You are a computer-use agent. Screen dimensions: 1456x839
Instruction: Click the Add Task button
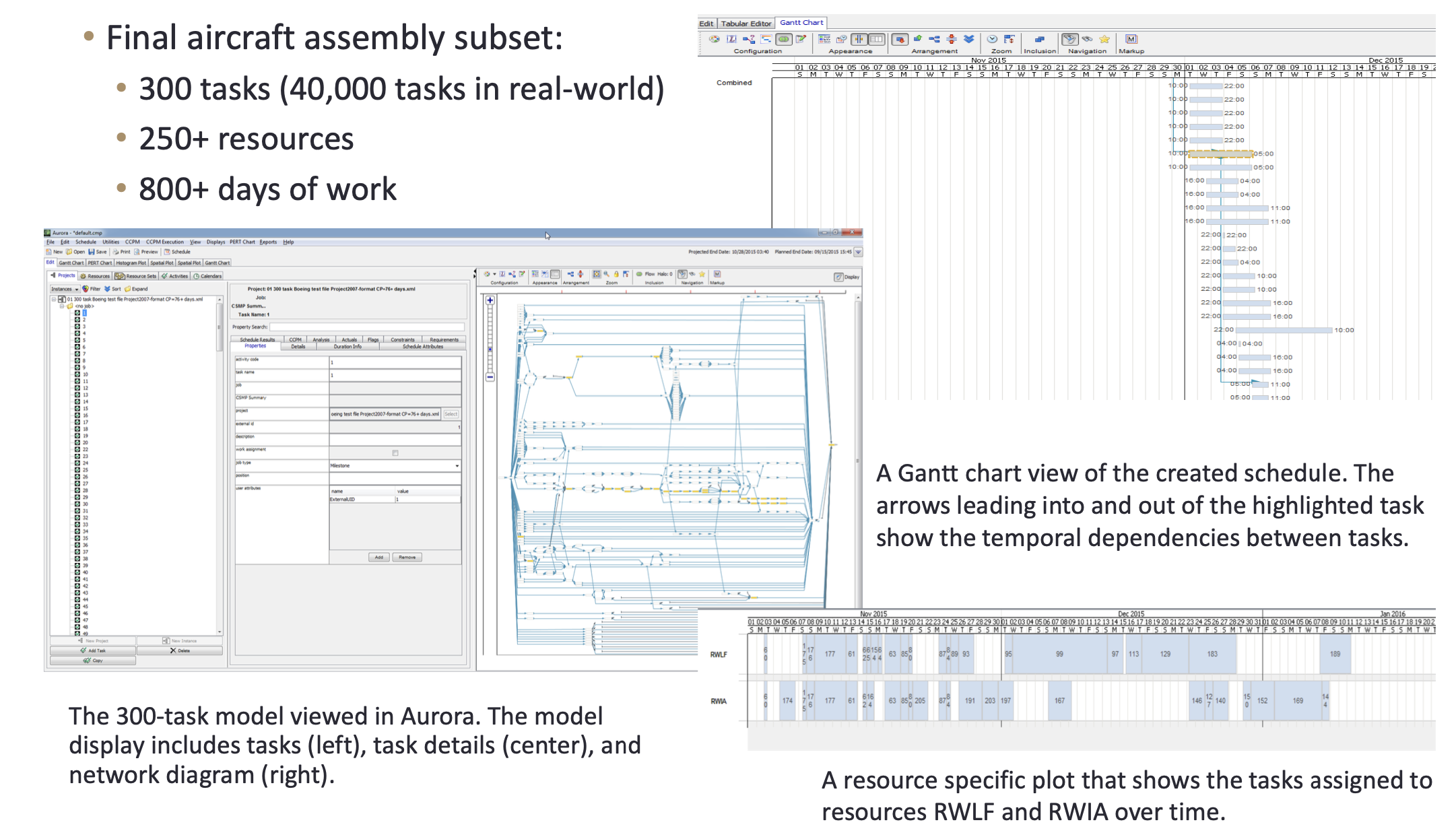93,650
